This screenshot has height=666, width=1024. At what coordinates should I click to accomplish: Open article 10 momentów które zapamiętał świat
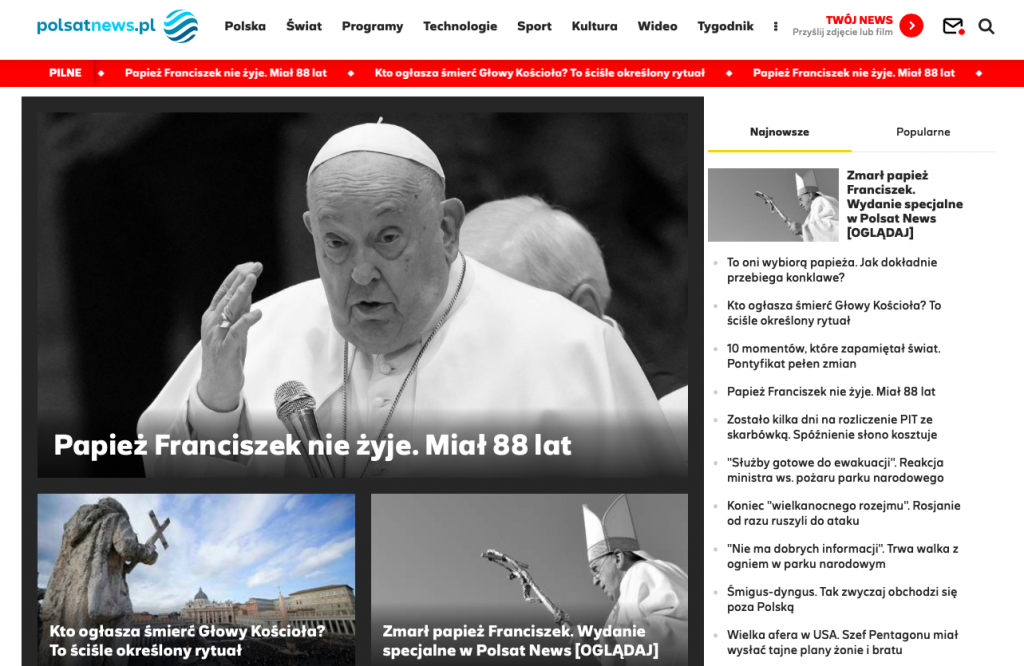833,356
